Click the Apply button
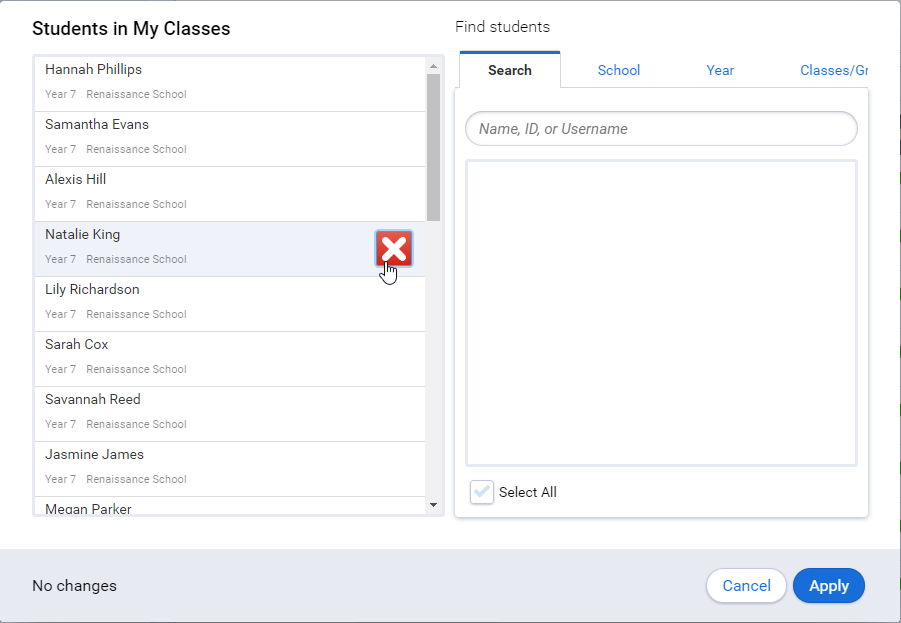 tap(829, 586)
